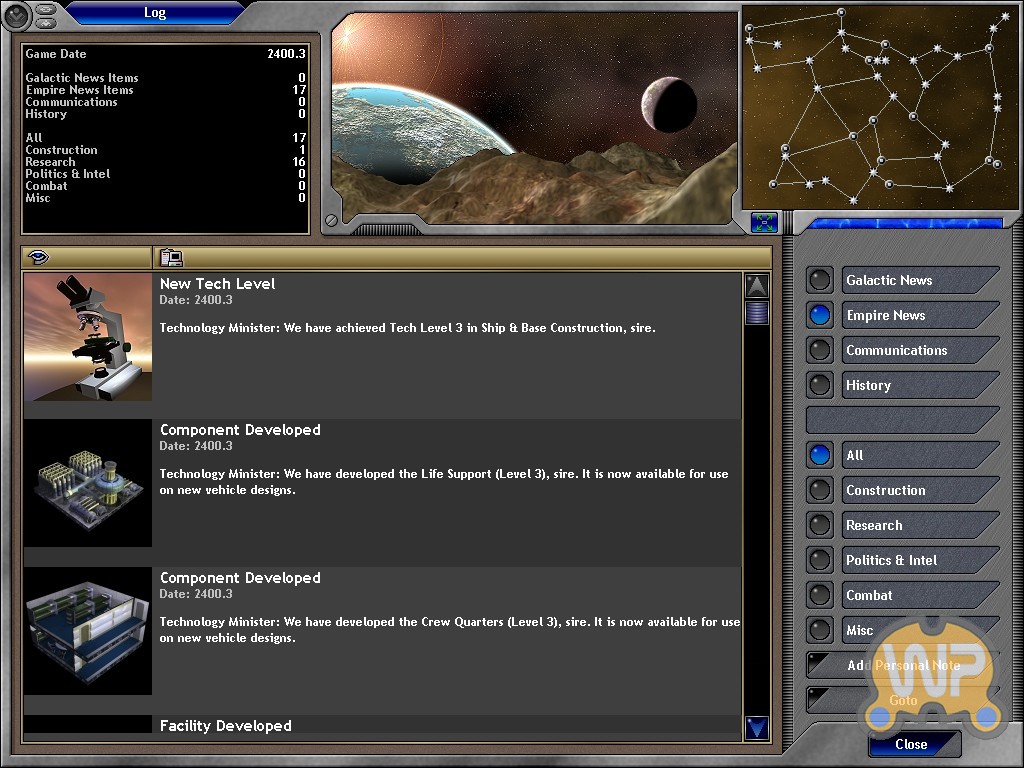Select the Research filter radio button
This screenshot has width=1024, height=768.
point(820,525)
